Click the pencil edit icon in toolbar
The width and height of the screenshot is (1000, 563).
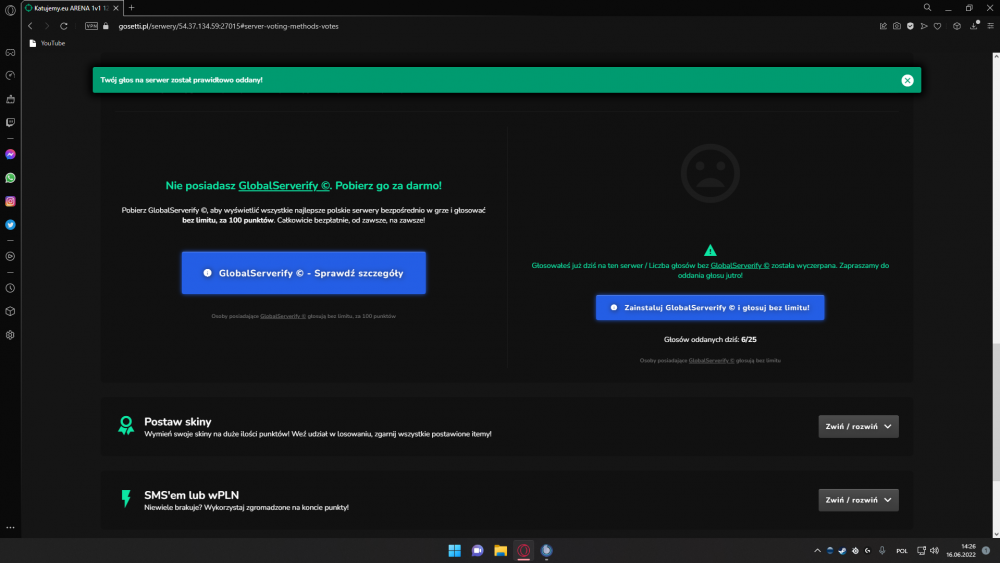[x=883, y=26]
